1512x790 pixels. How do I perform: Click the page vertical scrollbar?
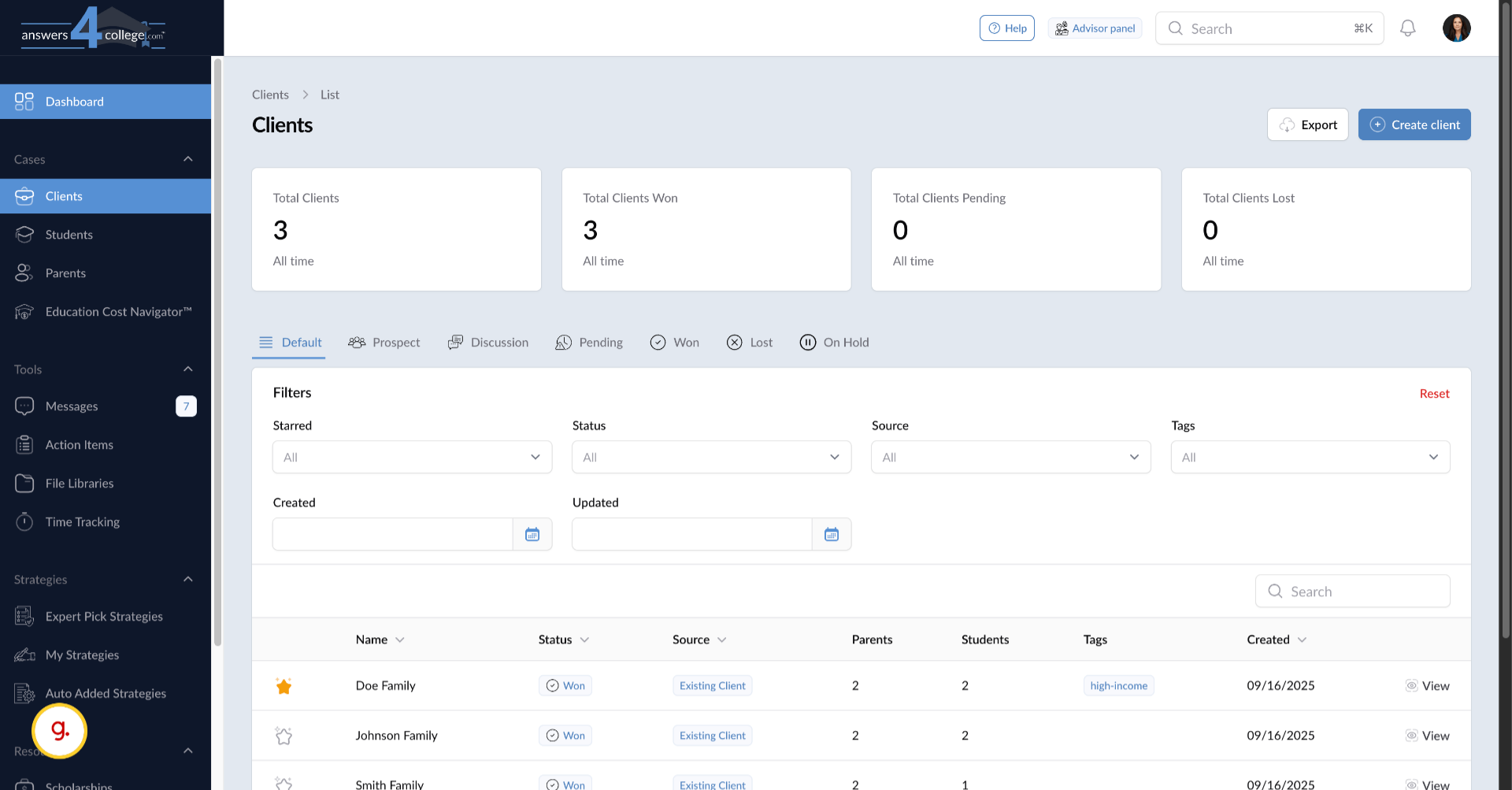[1505, 315]
